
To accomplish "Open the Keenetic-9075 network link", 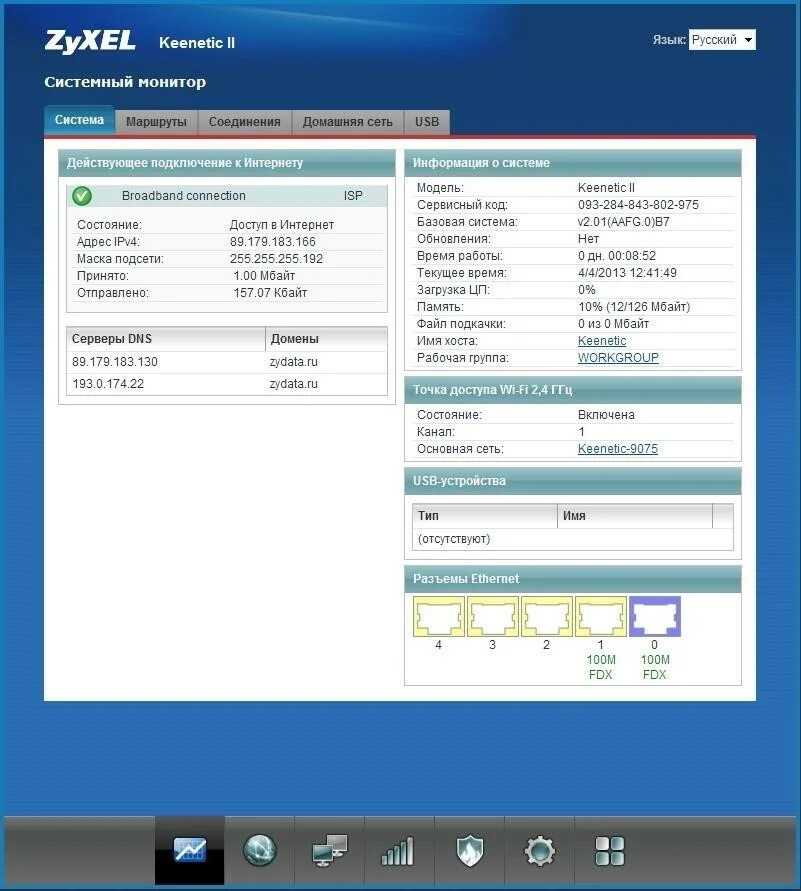I will (x=618, y=449).
